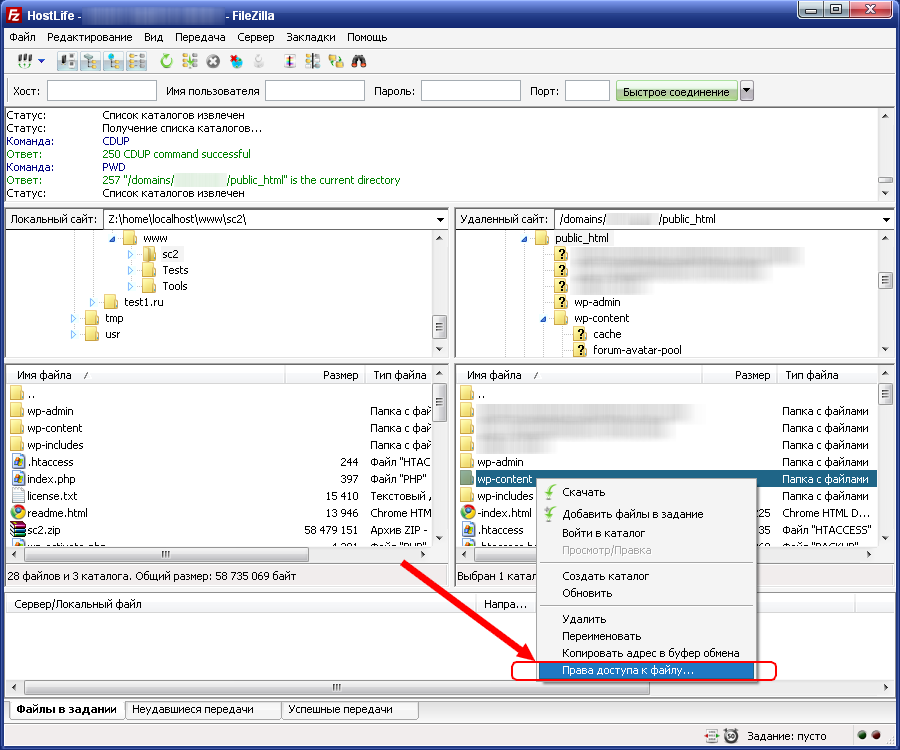This screenshot has height=750, width=900.
Task: Open quick connect history dropdown arrow
Action: click(746, 91)
